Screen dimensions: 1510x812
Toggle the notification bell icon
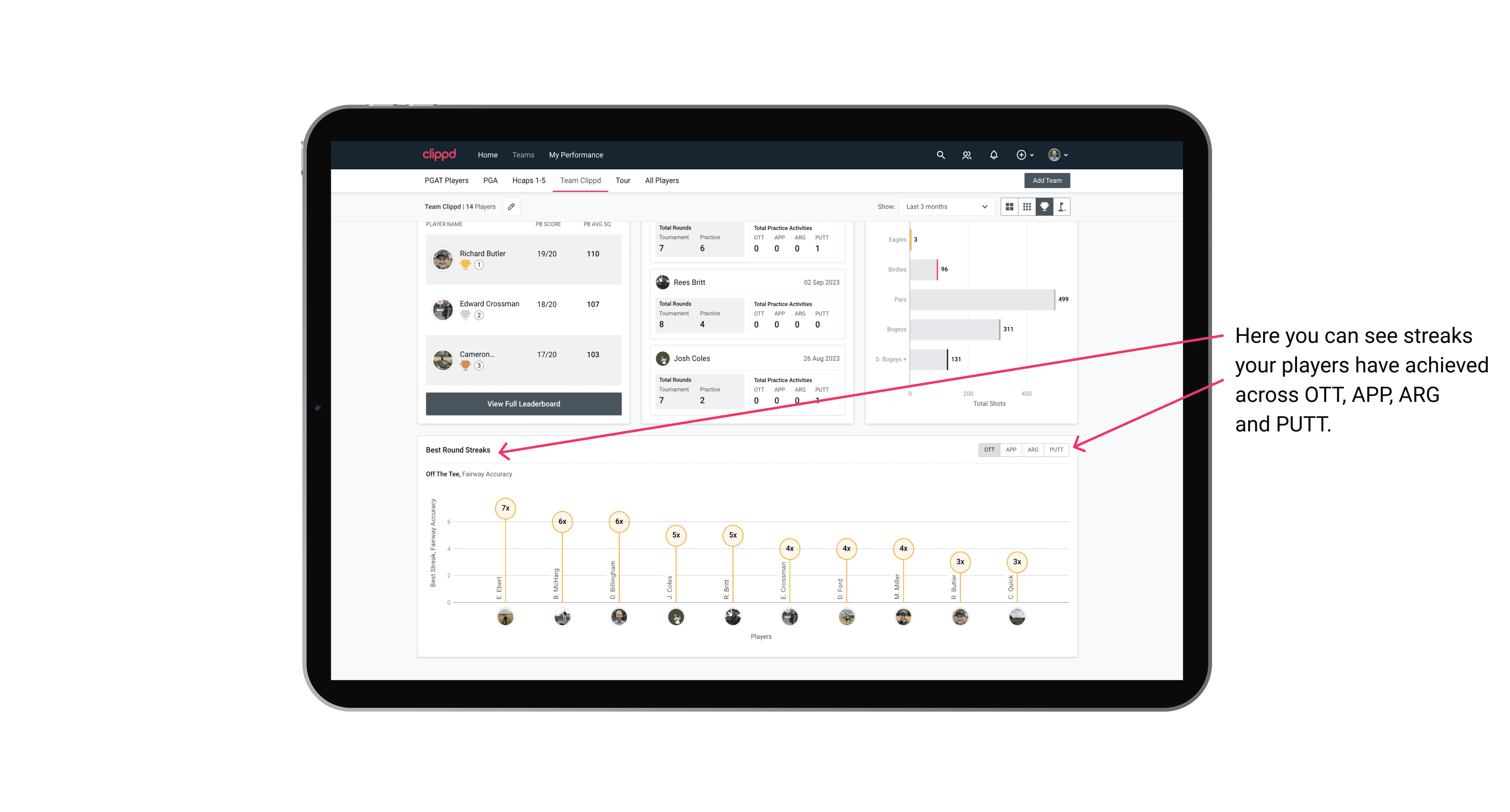tap(993, 155)
